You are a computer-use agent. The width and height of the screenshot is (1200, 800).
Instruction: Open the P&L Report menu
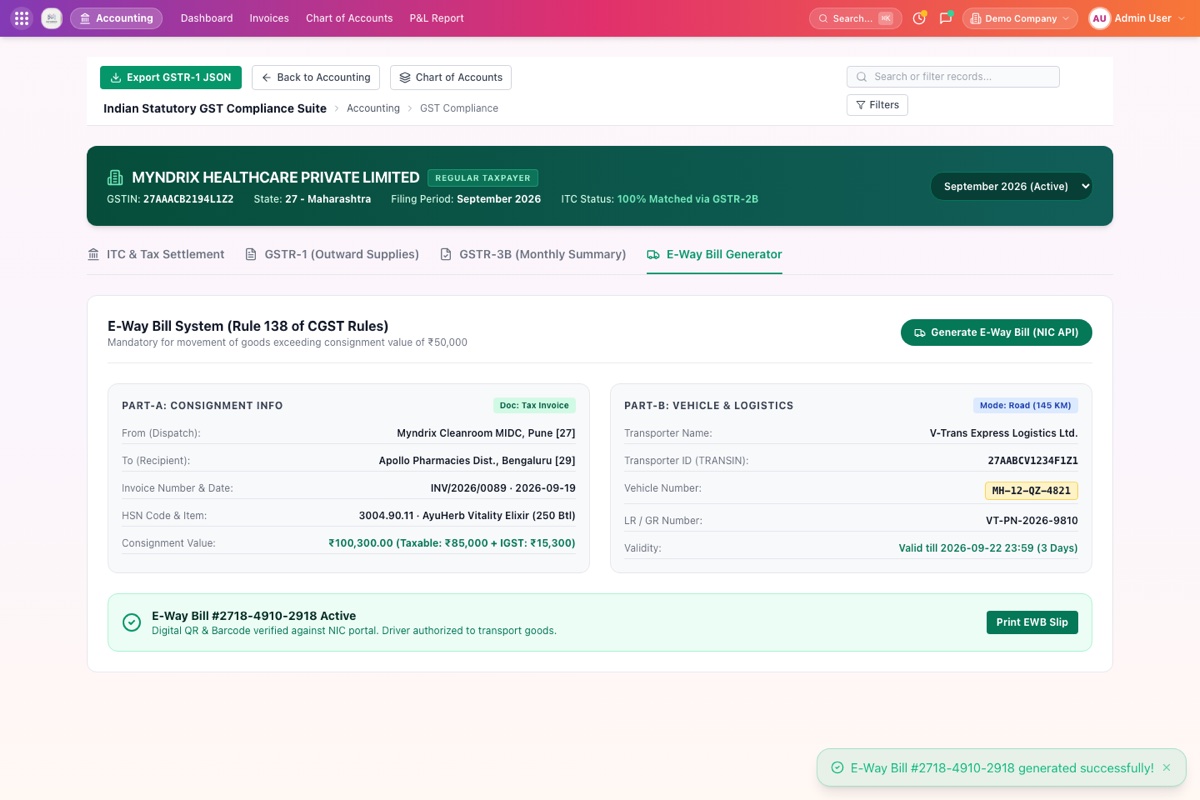coord(437,18)
